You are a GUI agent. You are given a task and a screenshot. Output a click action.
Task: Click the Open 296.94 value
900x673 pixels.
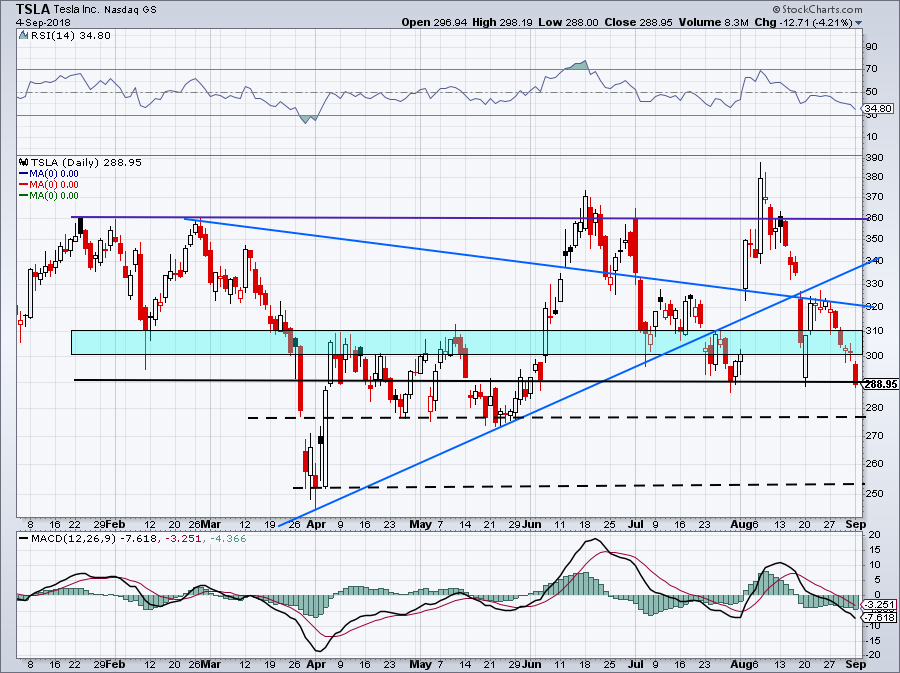point(435,22)
